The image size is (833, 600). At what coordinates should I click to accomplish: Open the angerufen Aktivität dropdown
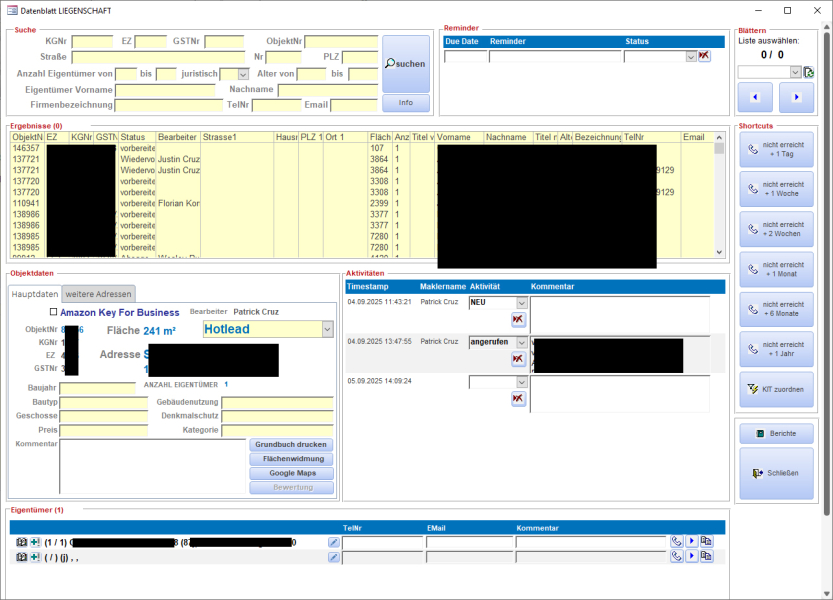point(521,343)
